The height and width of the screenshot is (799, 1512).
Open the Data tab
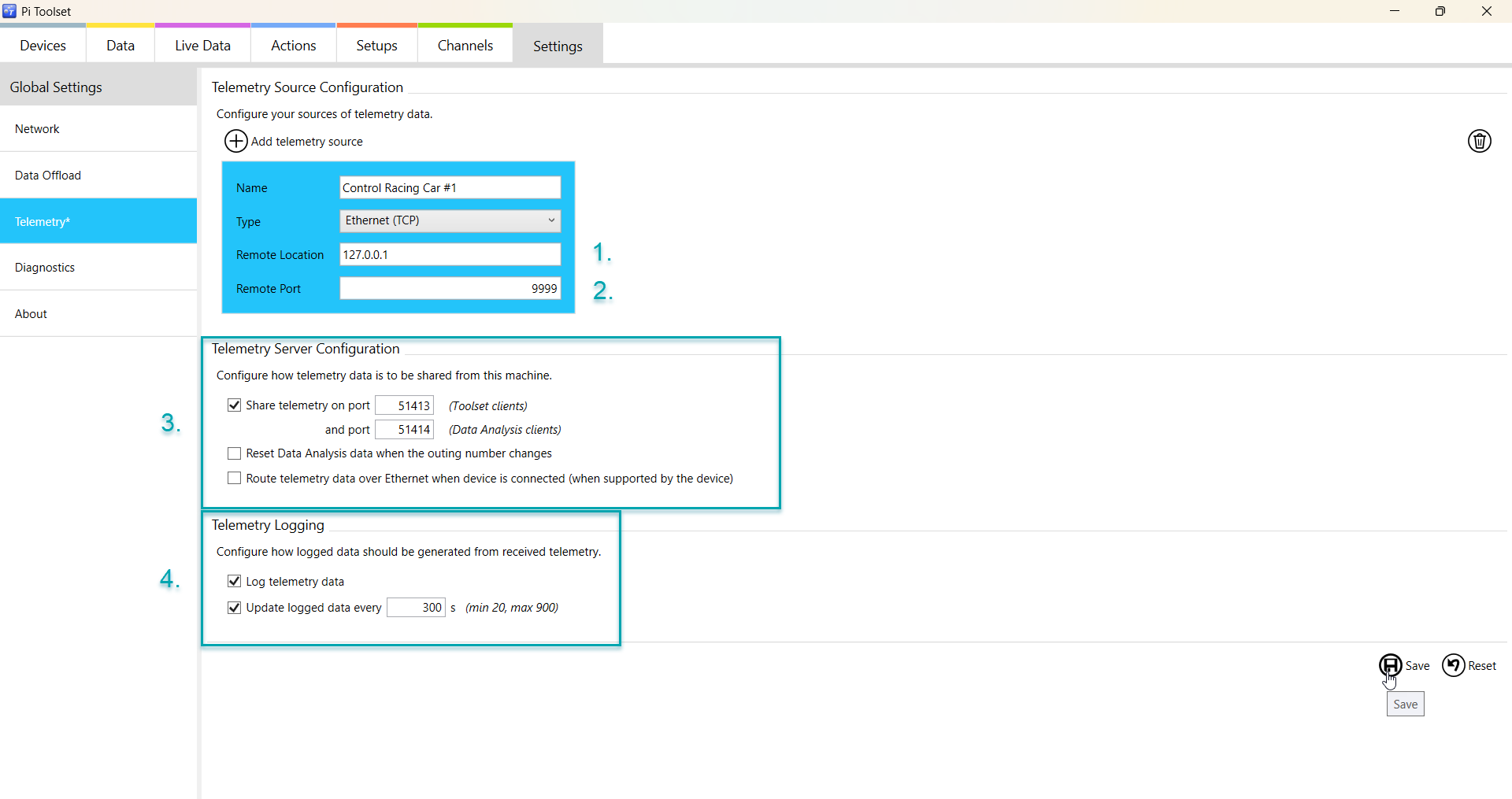click(x=120, y=45)
